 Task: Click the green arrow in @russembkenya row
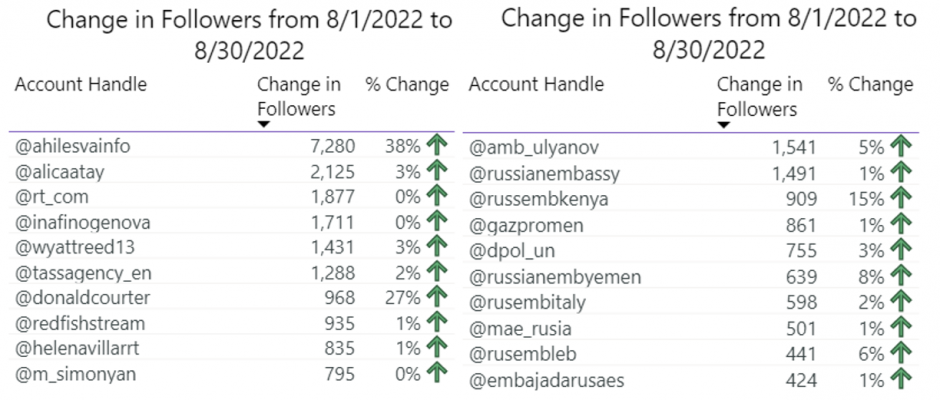(x=901, y=199)
